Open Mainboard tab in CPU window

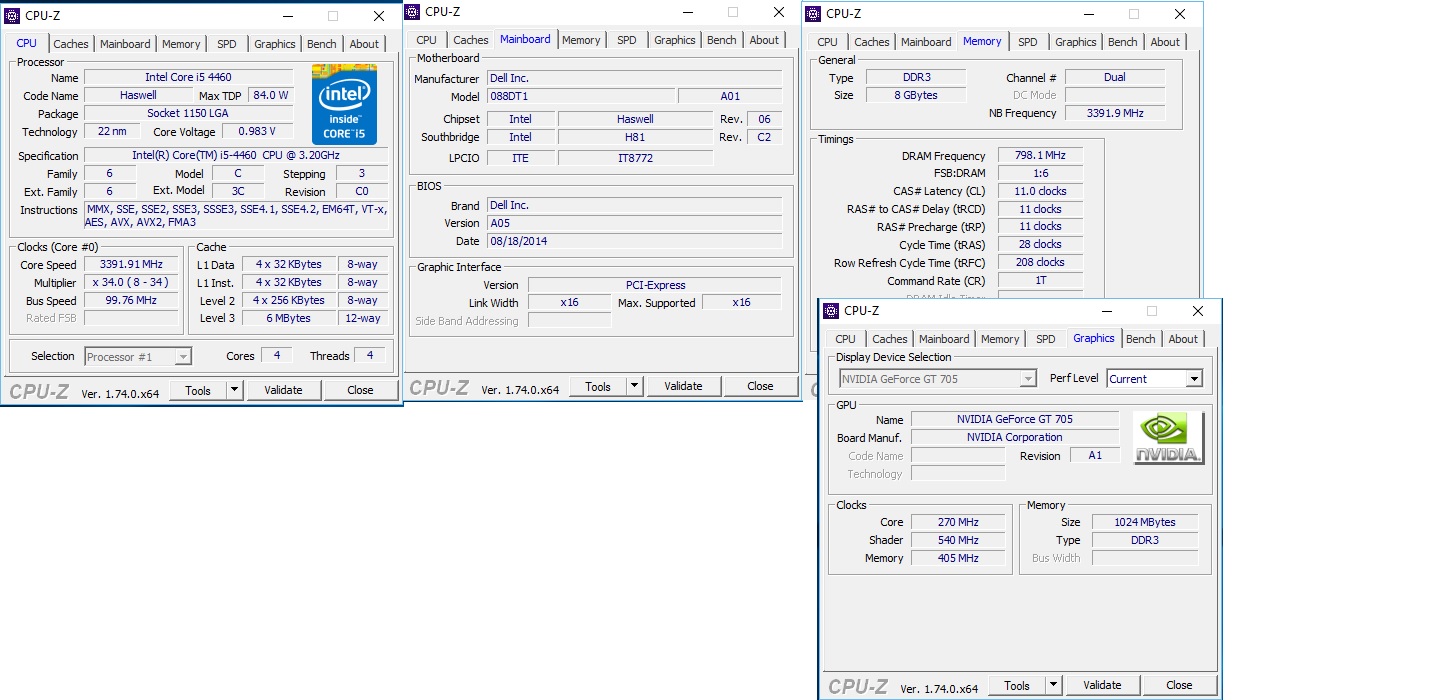pyautogui.click(x=125, y=44)
